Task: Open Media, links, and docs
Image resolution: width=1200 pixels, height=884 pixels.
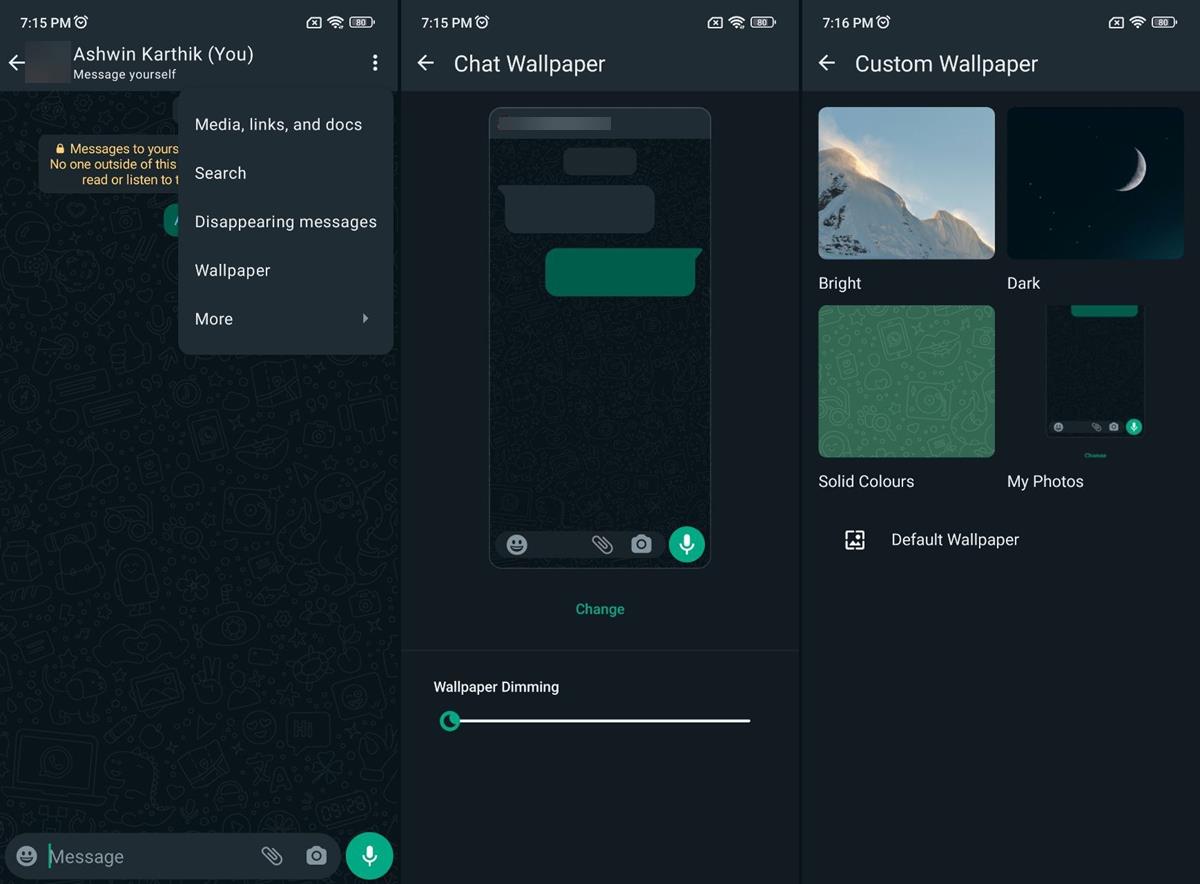Action: point(278,125)
